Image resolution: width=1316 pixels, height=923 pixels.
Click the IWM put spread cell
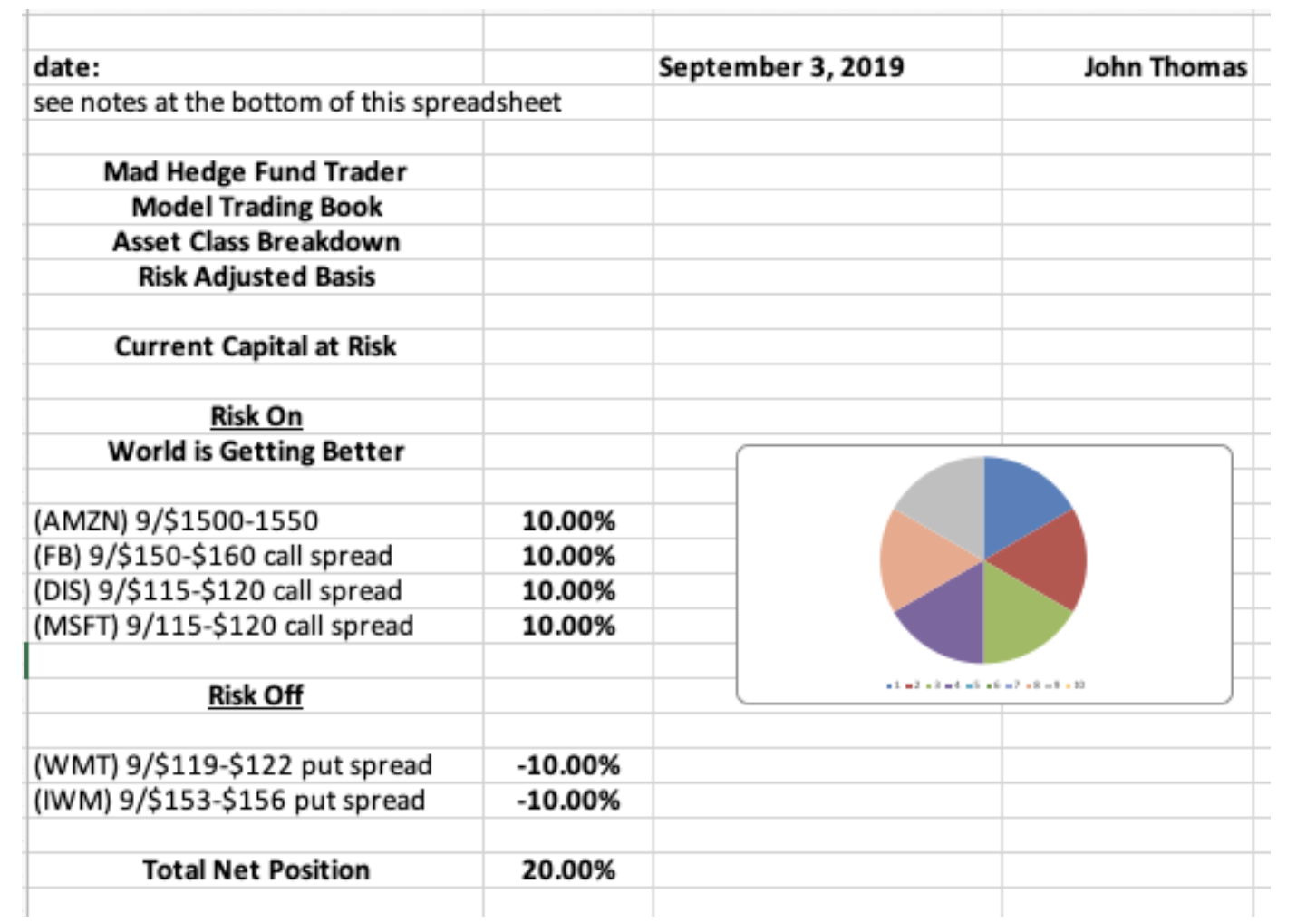229,801
